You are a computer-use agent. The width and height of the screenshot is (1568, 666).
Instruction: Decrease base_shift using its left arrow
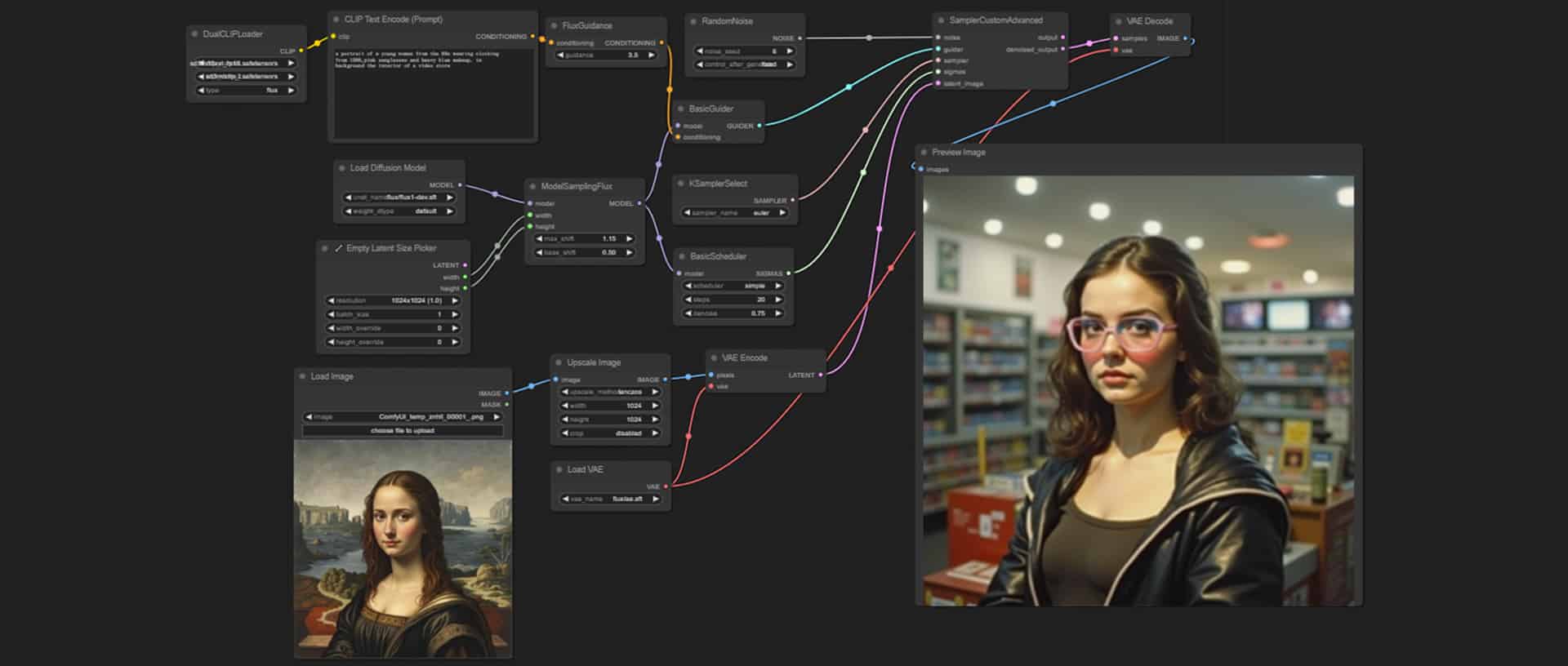click(x=540, y=253)
